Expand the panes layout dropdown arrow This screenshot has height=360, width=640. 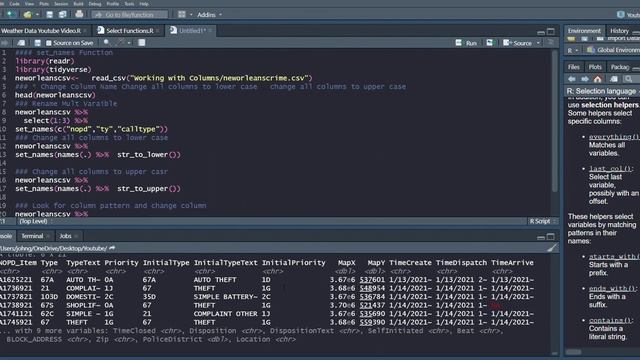191,15
